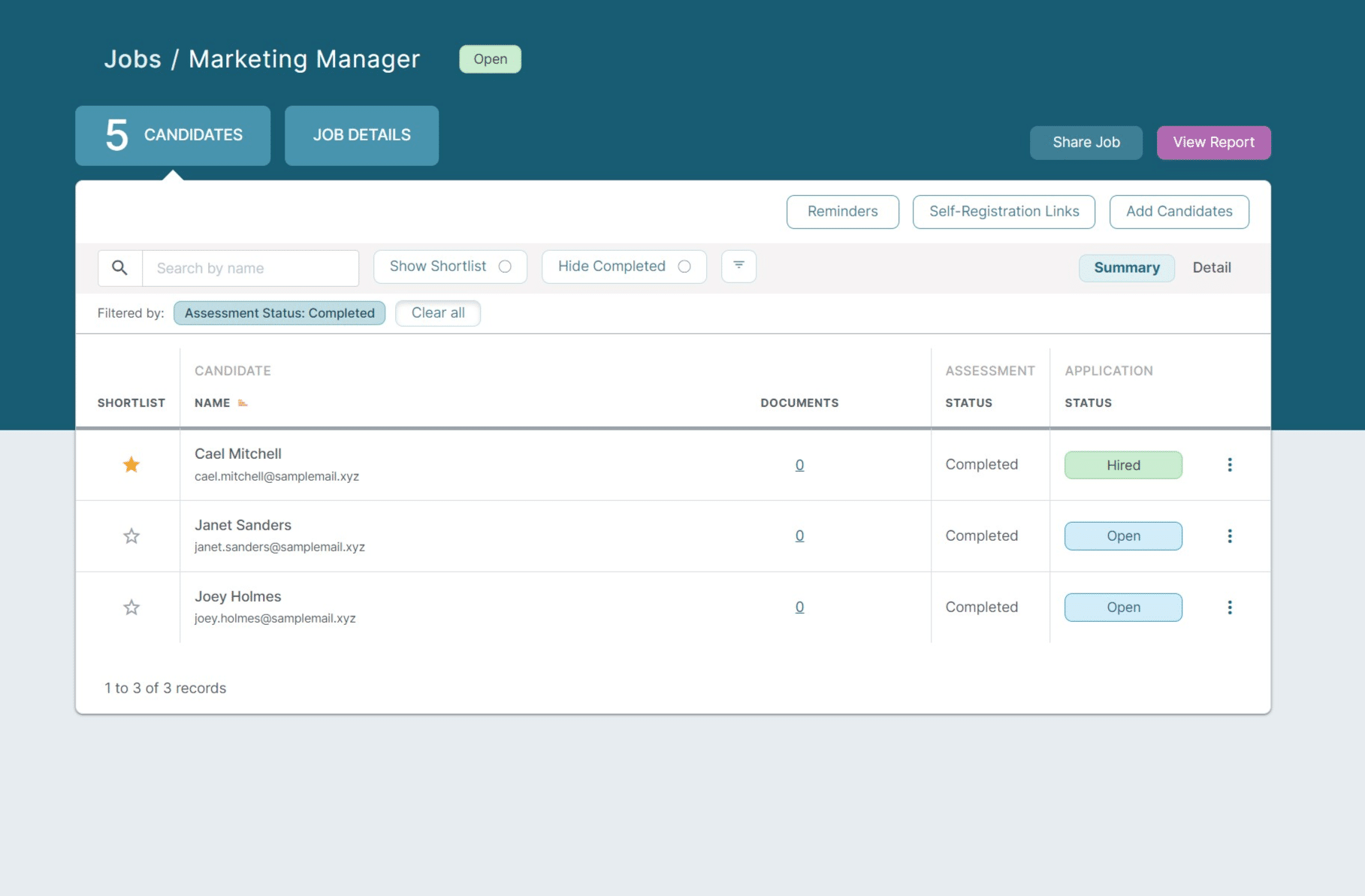This screenshot has height=896, width=1365.
Task: Click the Jobs breadcrumb title
Action: [x=132, y=59]
